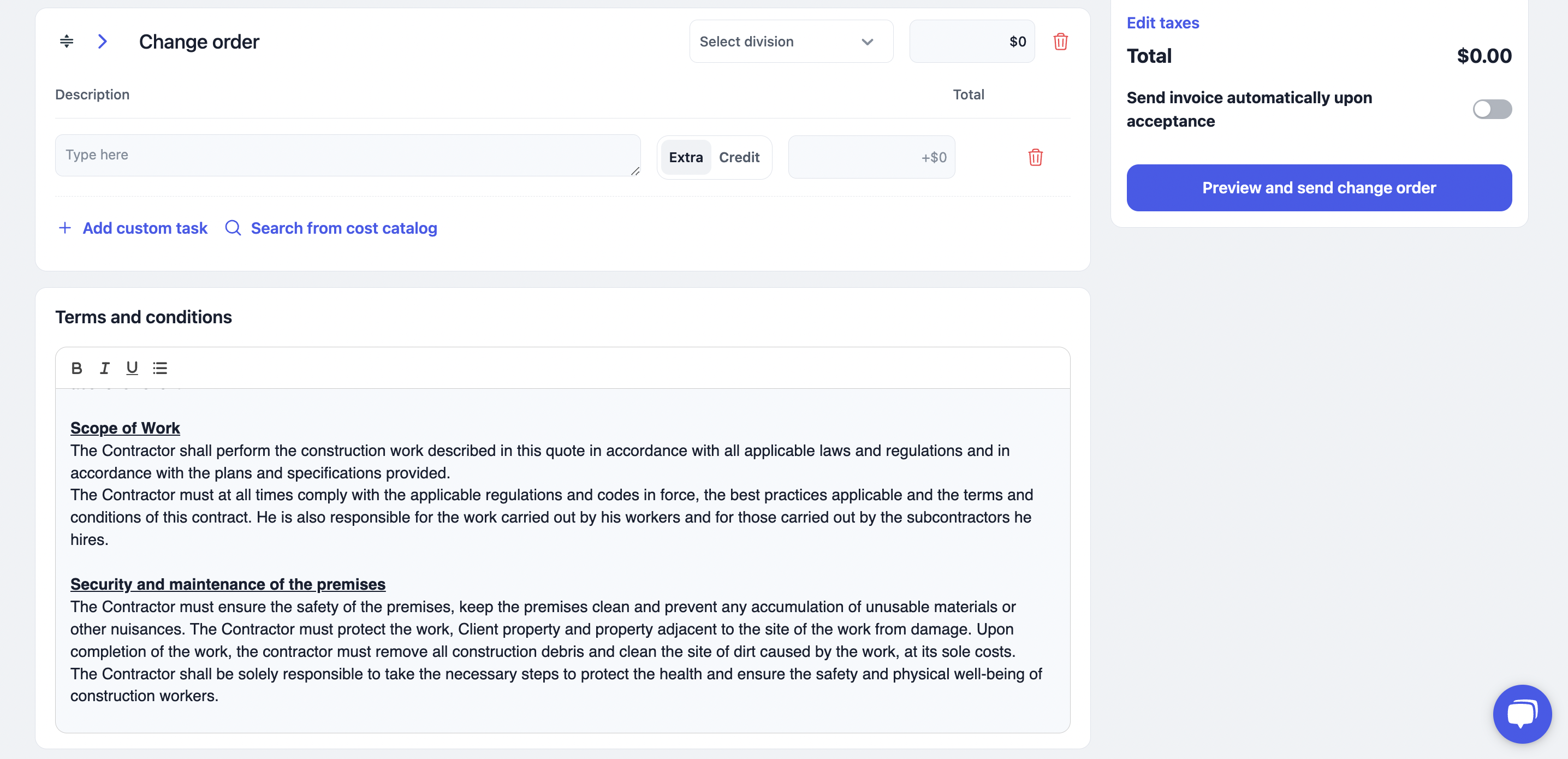The height and width of the screenshot is (759, 1568).
Task: Open the Edit taxes link
Action: click(1162, 22)
